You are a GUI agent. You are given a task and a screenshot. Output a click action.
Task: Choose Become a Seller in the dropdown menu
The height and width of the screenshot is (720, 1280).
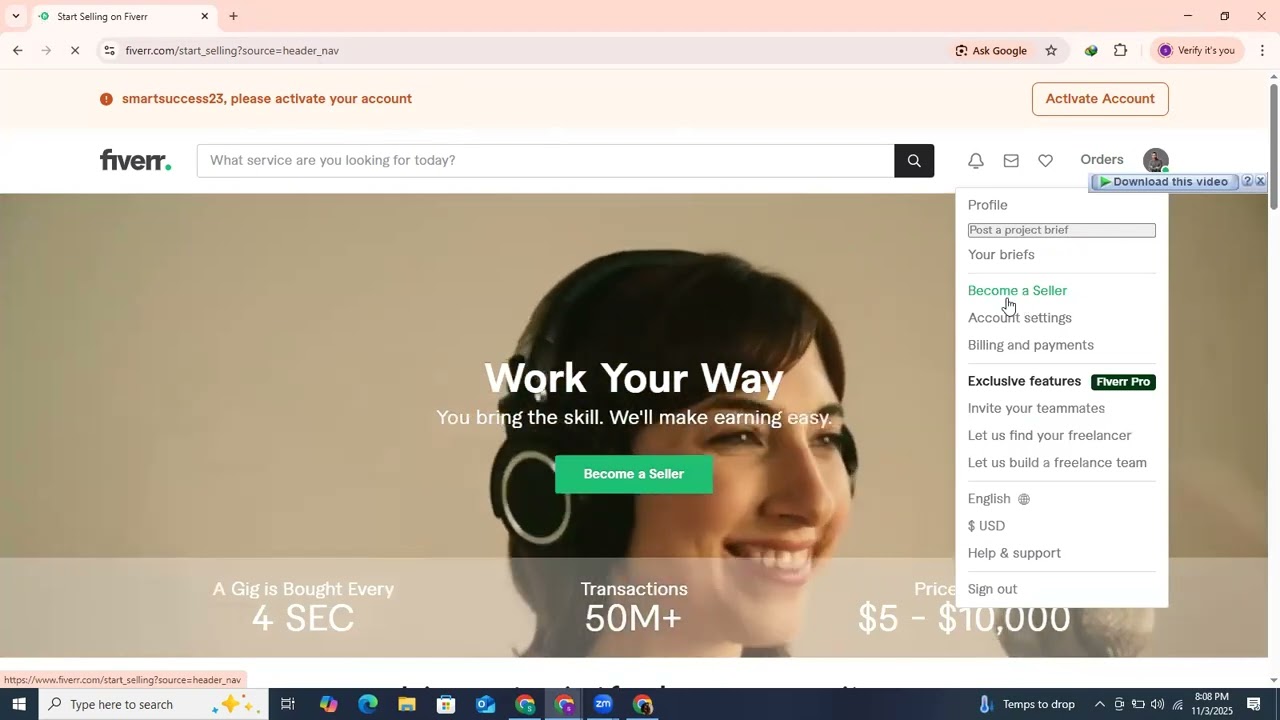[1017, 291]
